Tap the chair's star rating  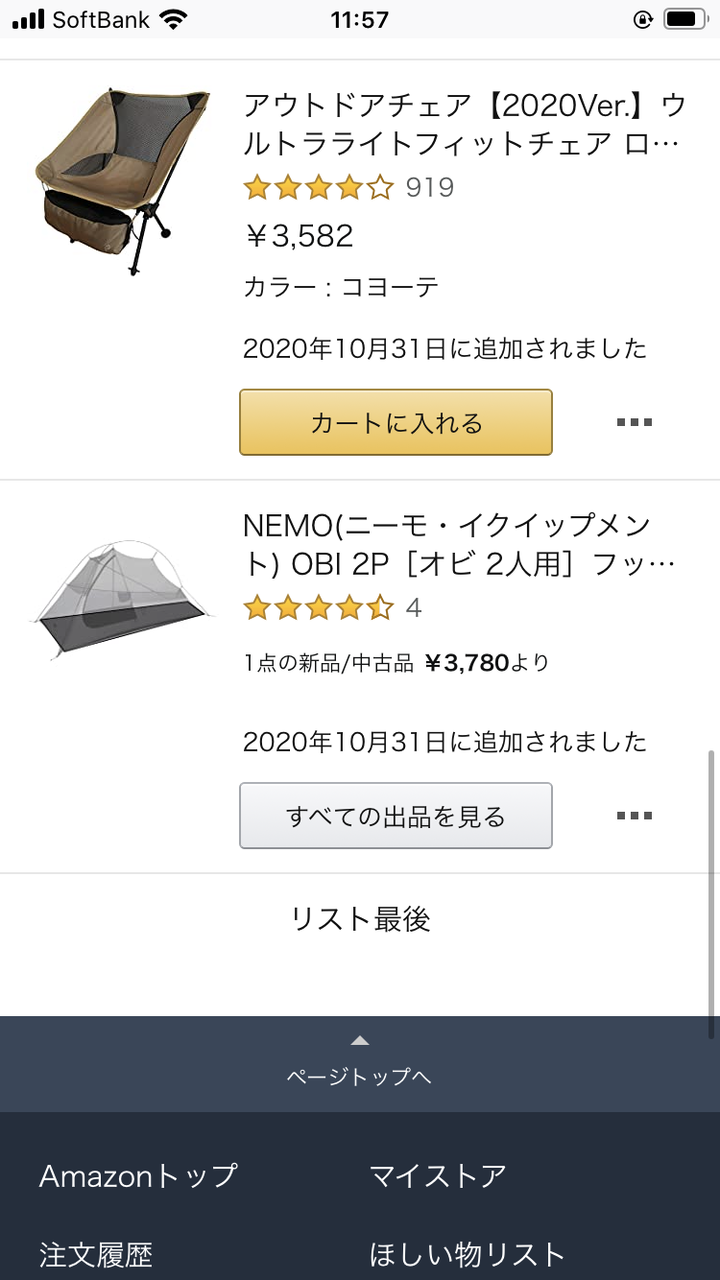coord(319,187)
